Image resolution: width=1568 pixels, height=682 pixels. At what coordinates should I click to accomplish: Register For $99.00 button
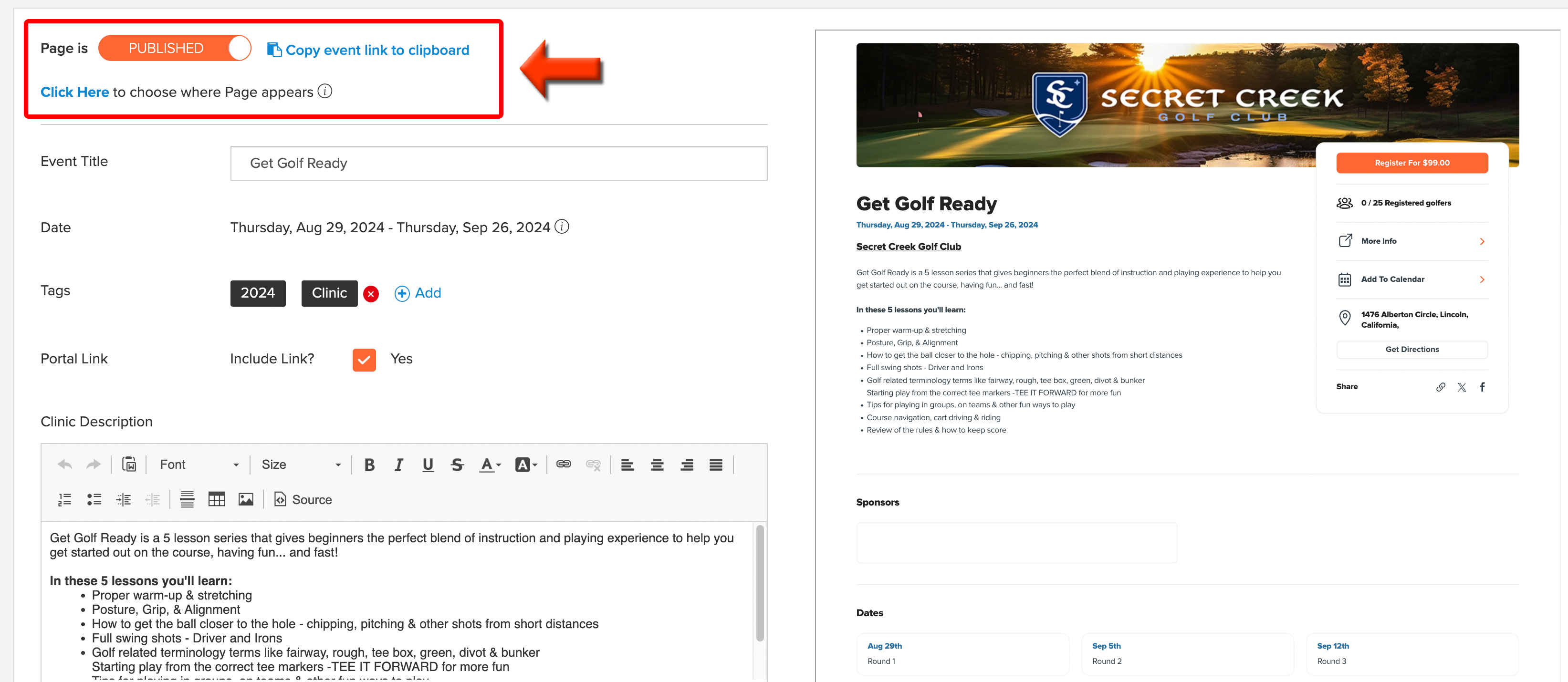tap(1411, 163)
